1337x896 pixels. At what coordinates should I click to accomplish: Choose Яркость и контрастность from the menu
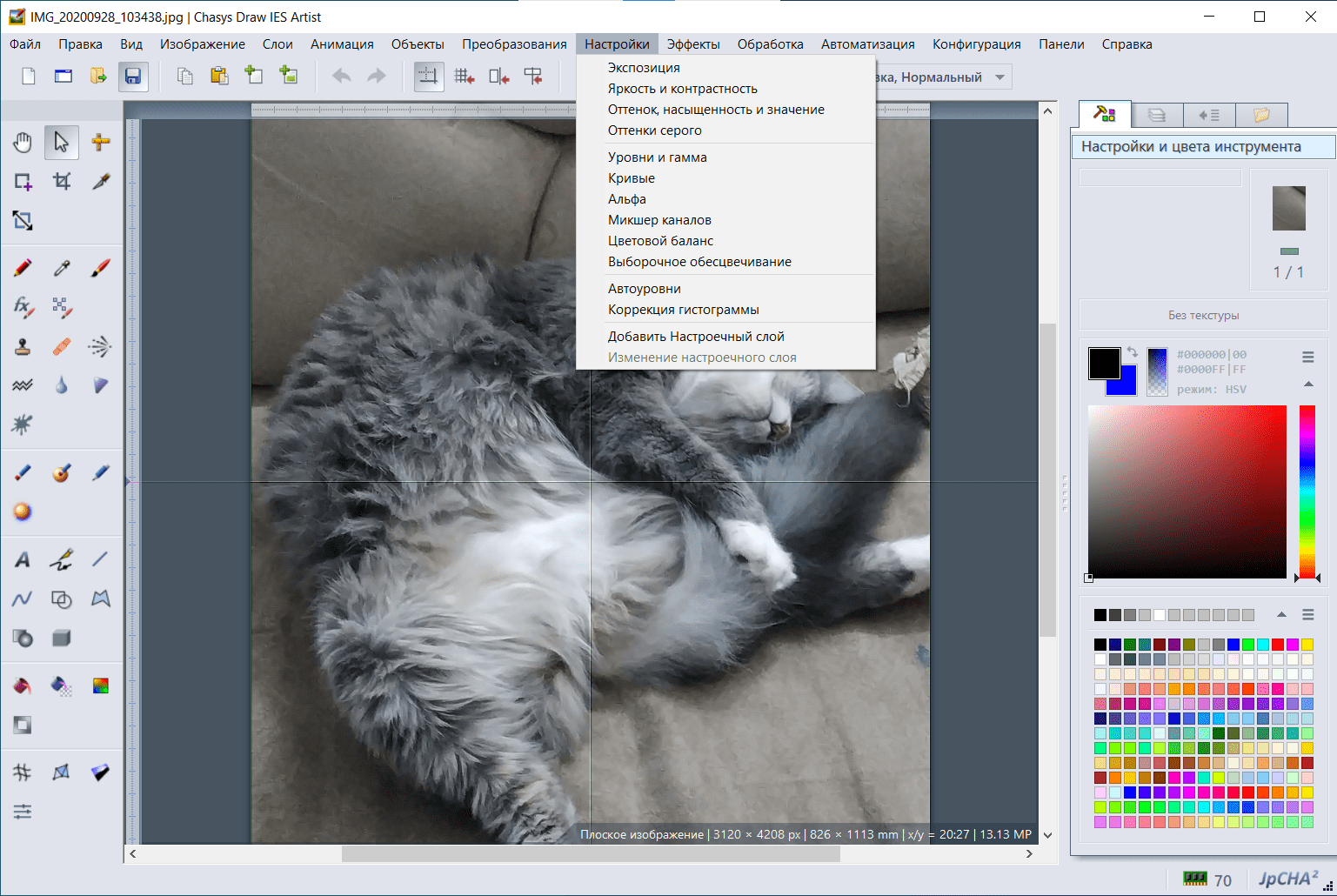683,89
